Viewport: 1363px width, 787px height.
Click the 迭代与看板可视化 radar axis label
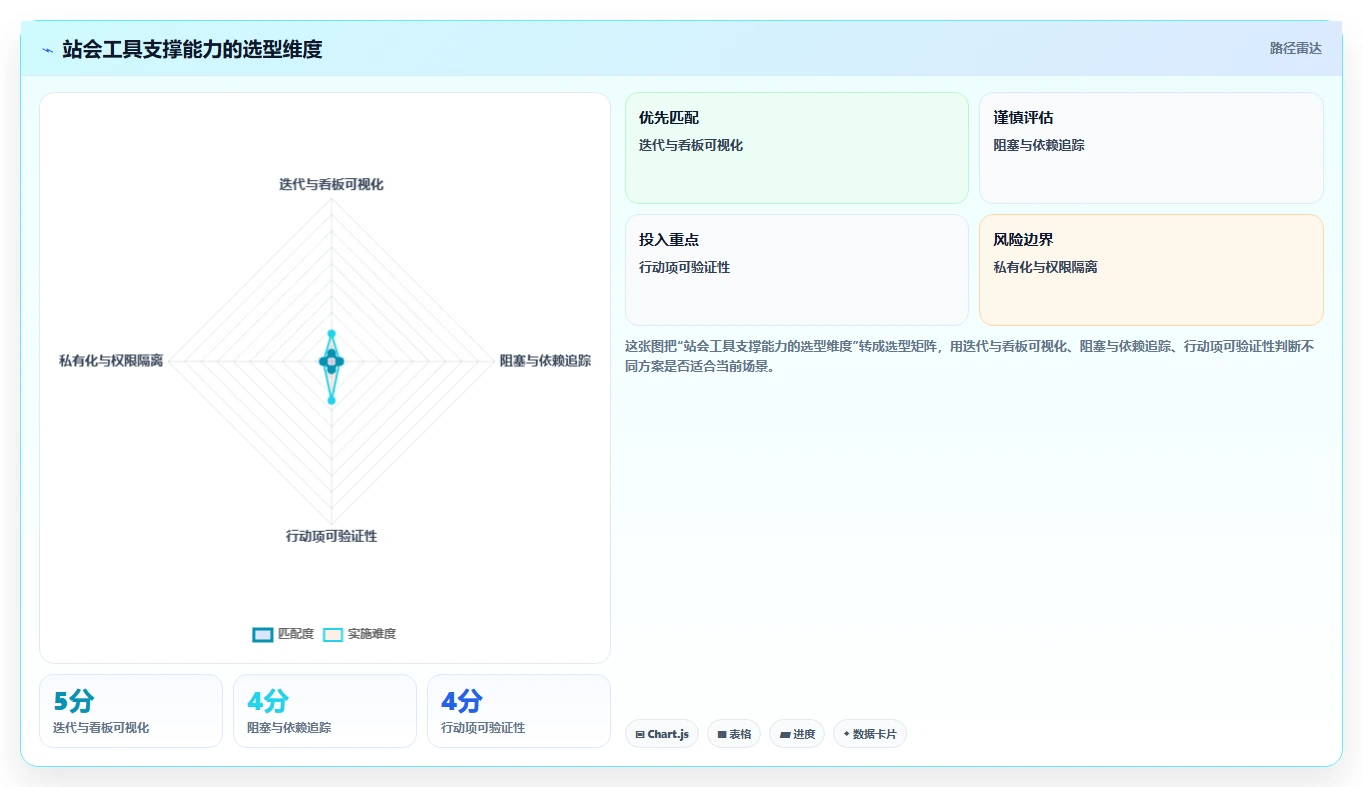(x=331, y=184)
